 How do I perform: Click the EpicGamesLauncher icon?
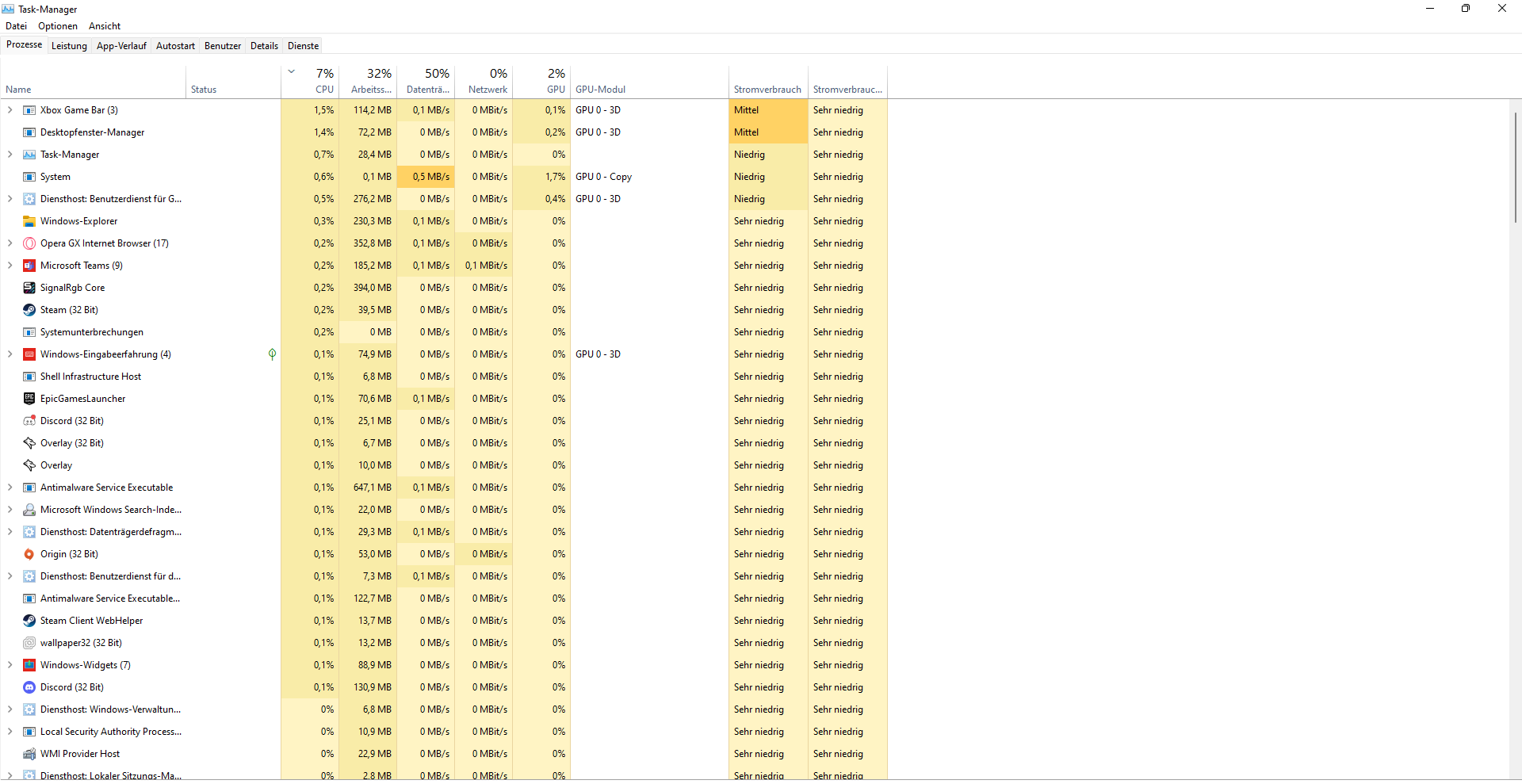29,399
